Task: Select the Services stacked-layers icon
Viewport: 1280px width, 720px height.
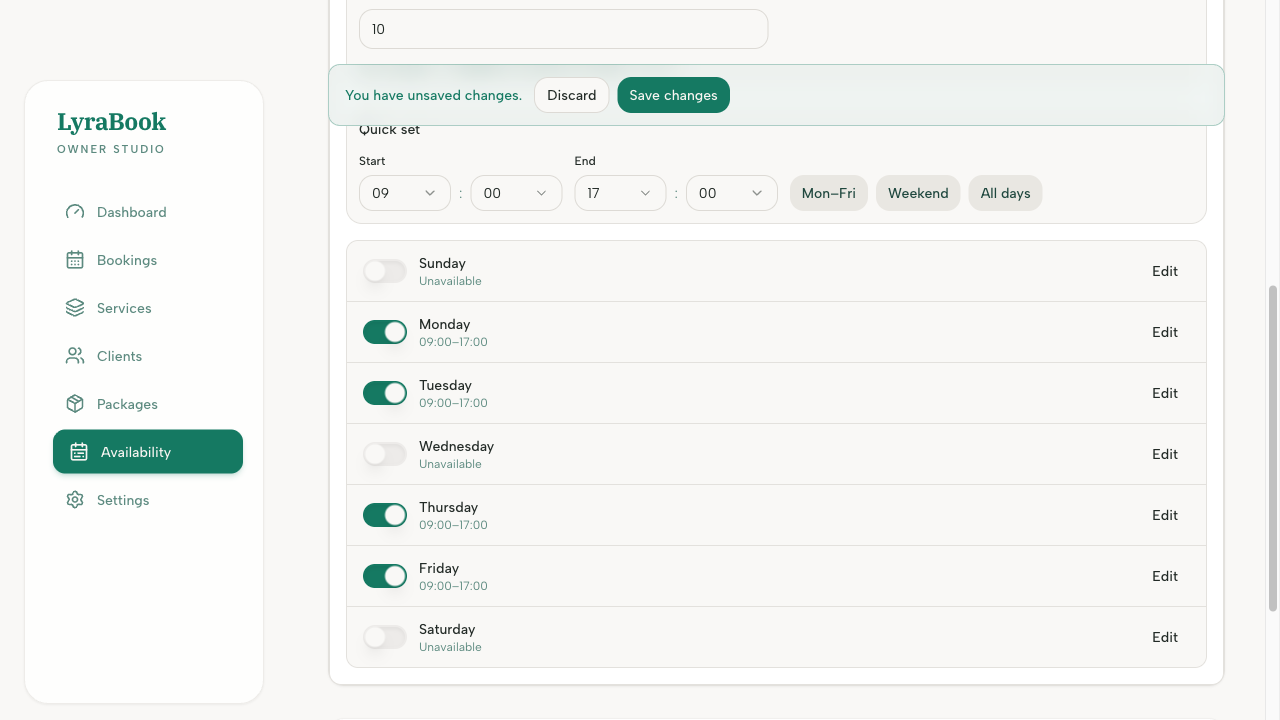Action: [75, 308]
